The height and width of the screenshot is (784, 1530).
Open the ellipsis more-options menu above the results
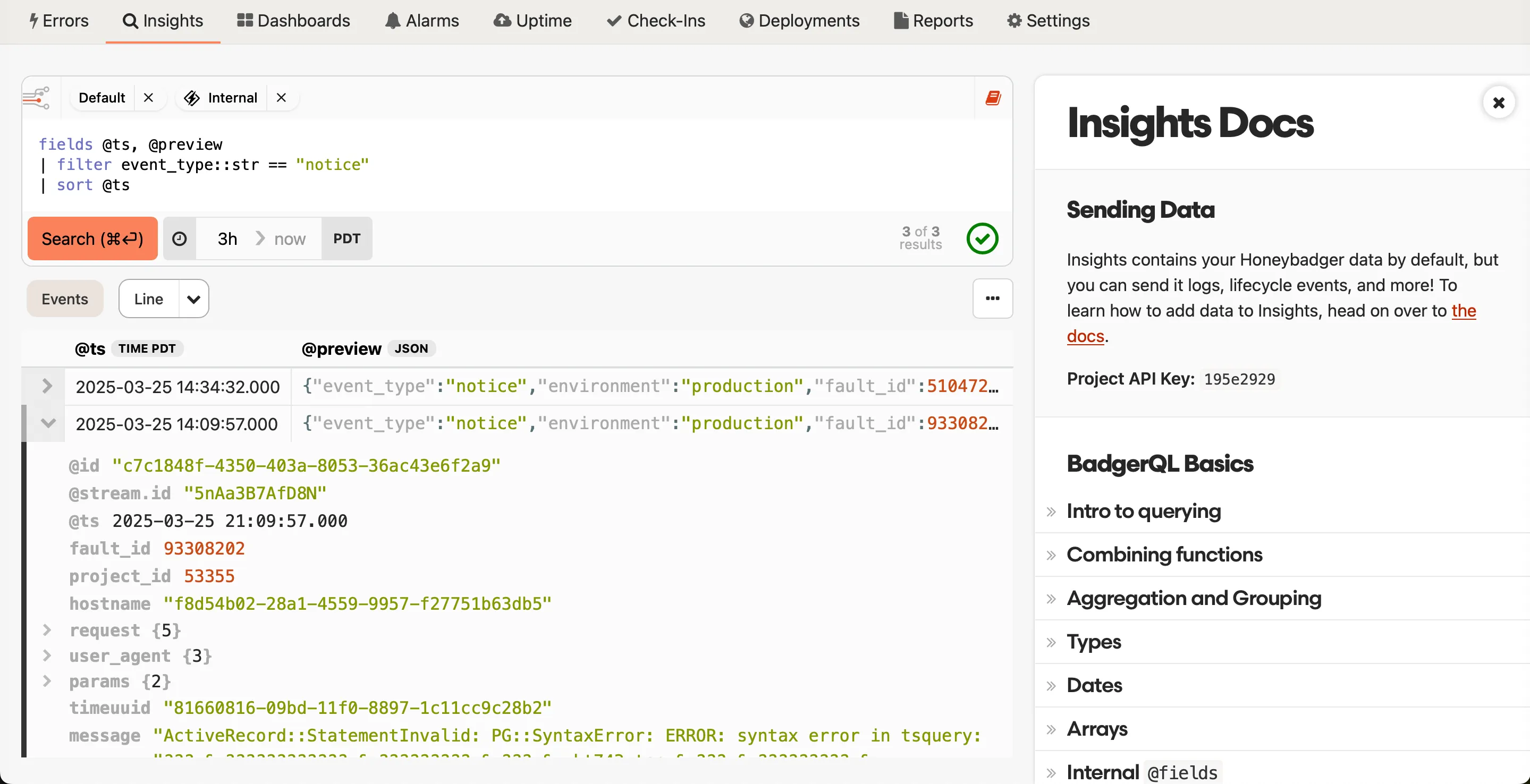[x=992, y=299]
